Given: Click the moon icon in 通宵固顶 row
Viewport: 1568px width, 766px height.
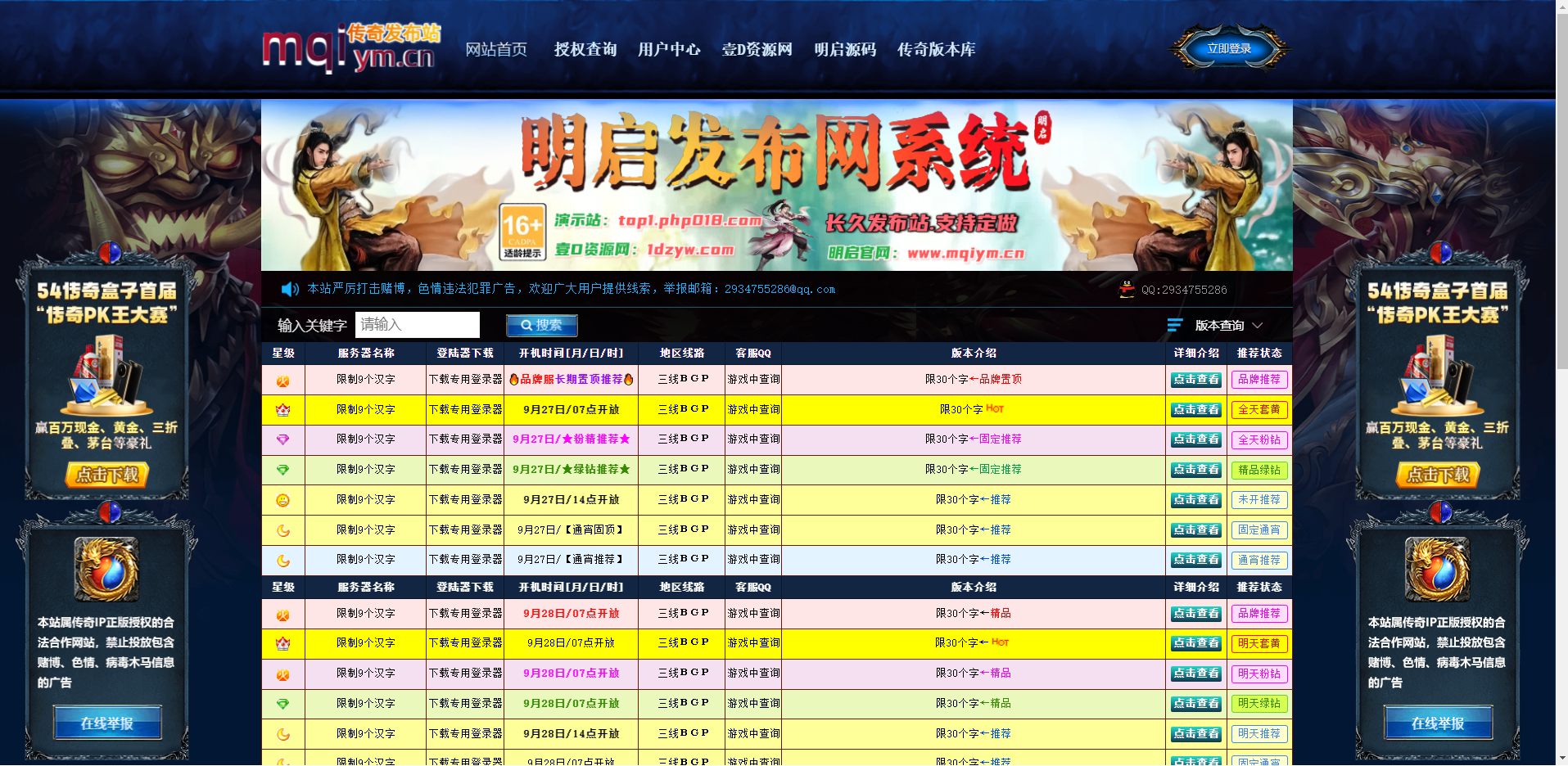Looking at the screenshot, I should pyautogui.click(x=282, y=530).
